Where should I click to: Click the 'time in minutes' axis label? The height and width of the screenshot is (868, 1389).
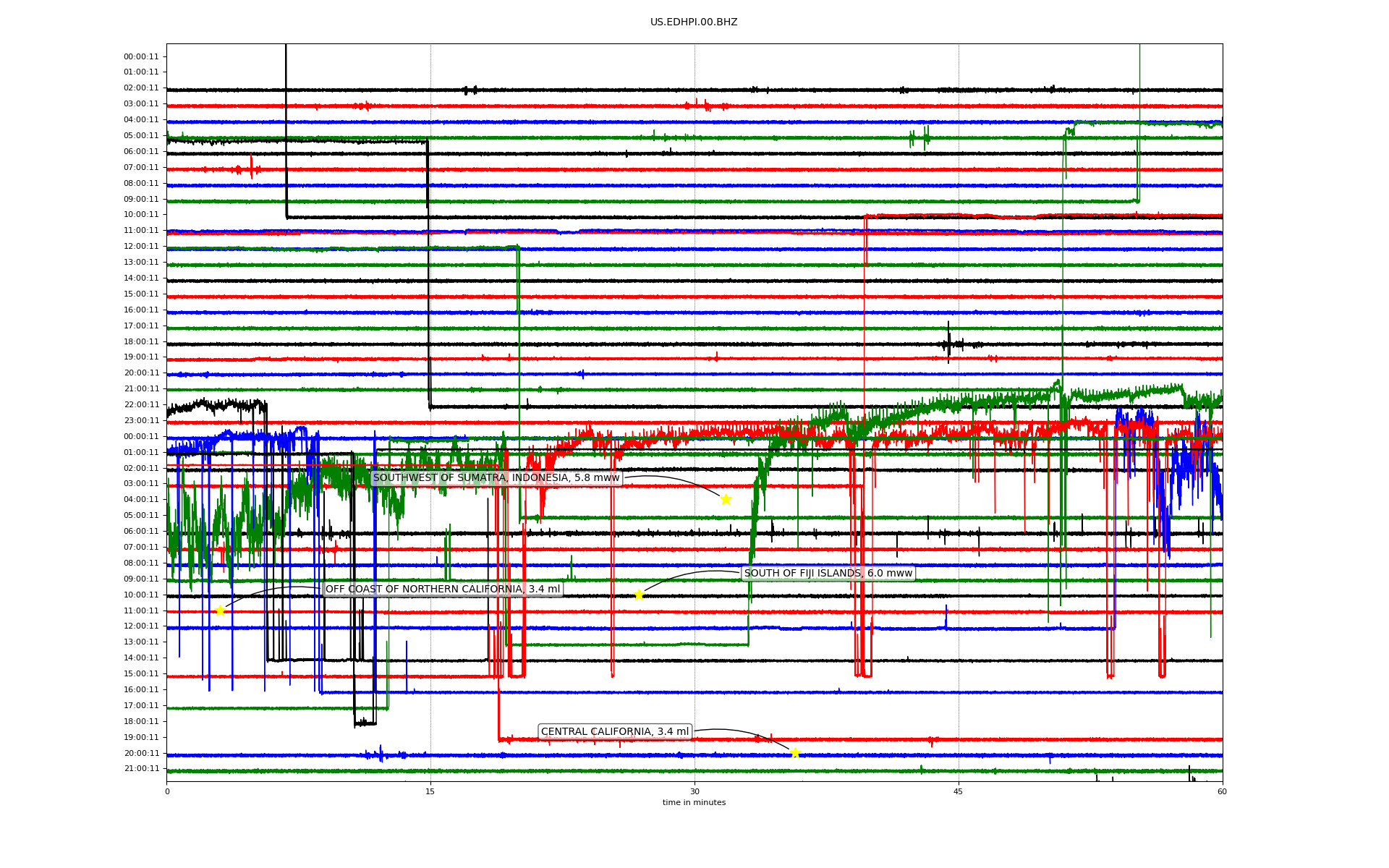[x=694, y=802]
